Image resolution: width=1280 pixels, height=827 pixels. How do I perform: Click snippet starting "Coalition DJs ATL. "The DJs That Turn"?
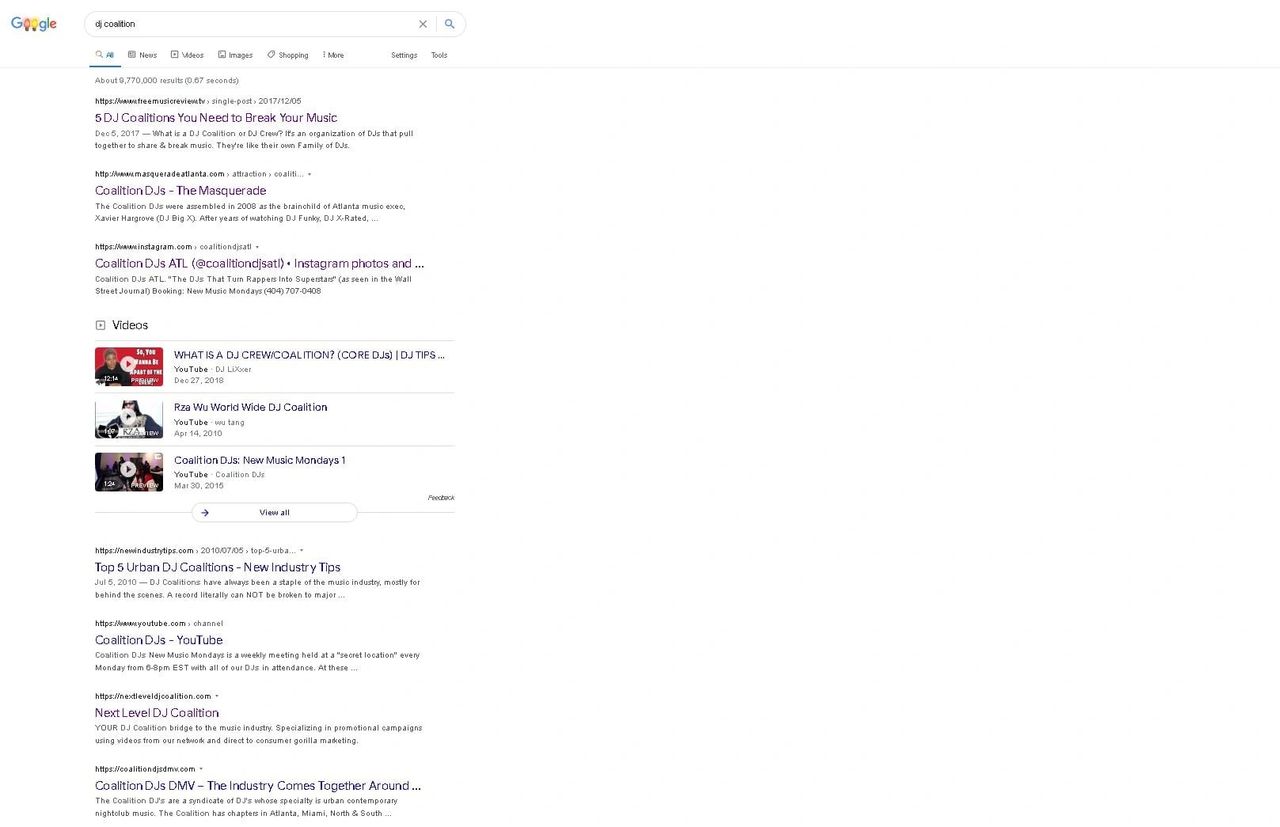253,285
